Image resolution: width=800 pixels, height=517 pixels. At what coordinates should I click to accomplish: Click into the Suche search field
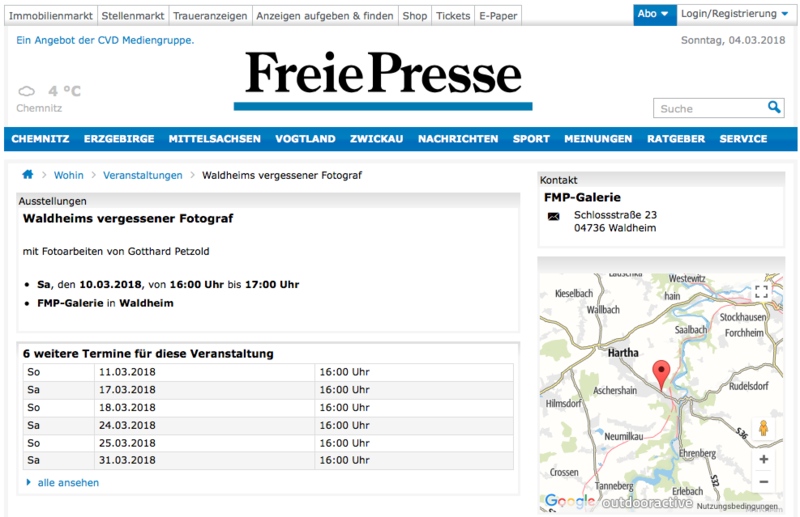click(x=708, y=108)
